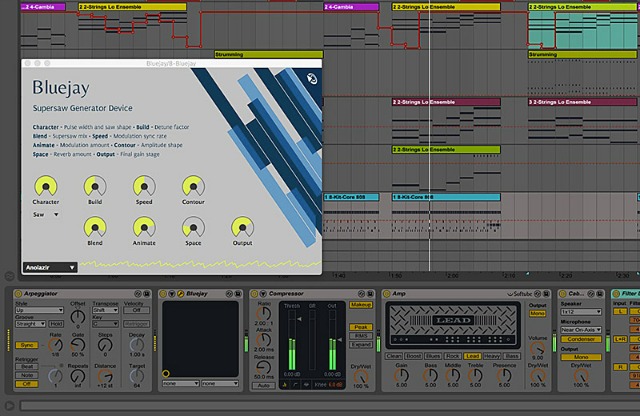Save the Bluejay device preset
Screen dimensions: 640x416
238,294
